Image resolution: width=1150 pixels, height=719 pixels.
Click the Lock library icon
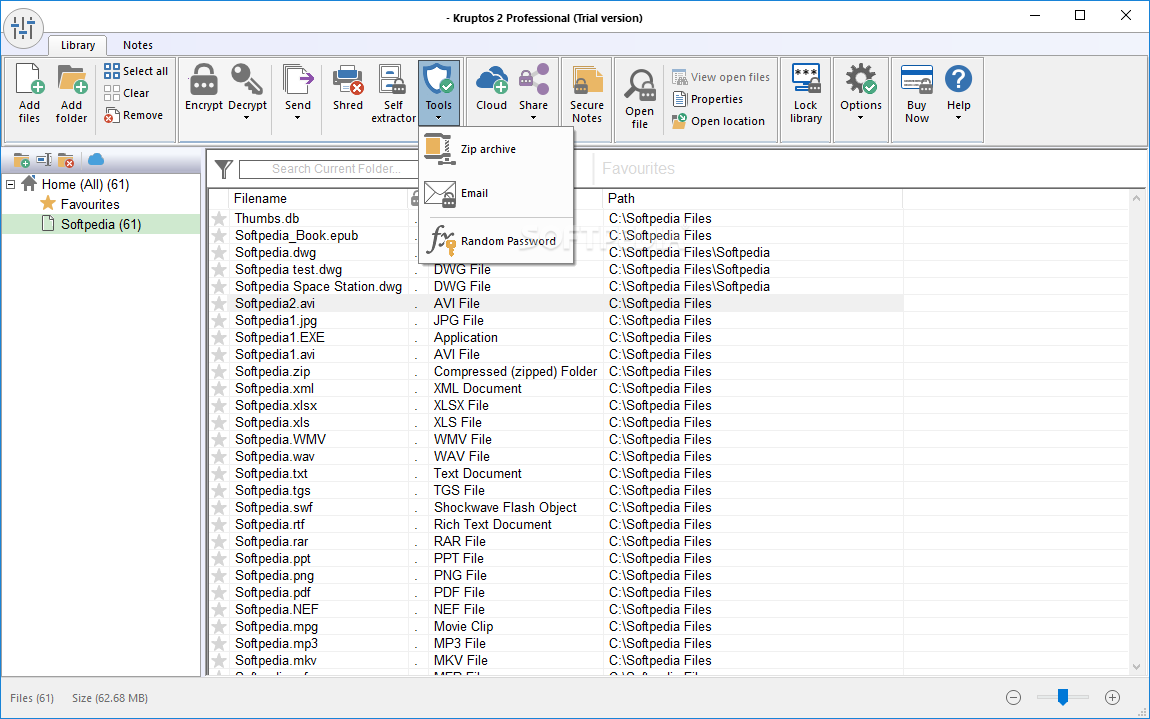point(805,79)
